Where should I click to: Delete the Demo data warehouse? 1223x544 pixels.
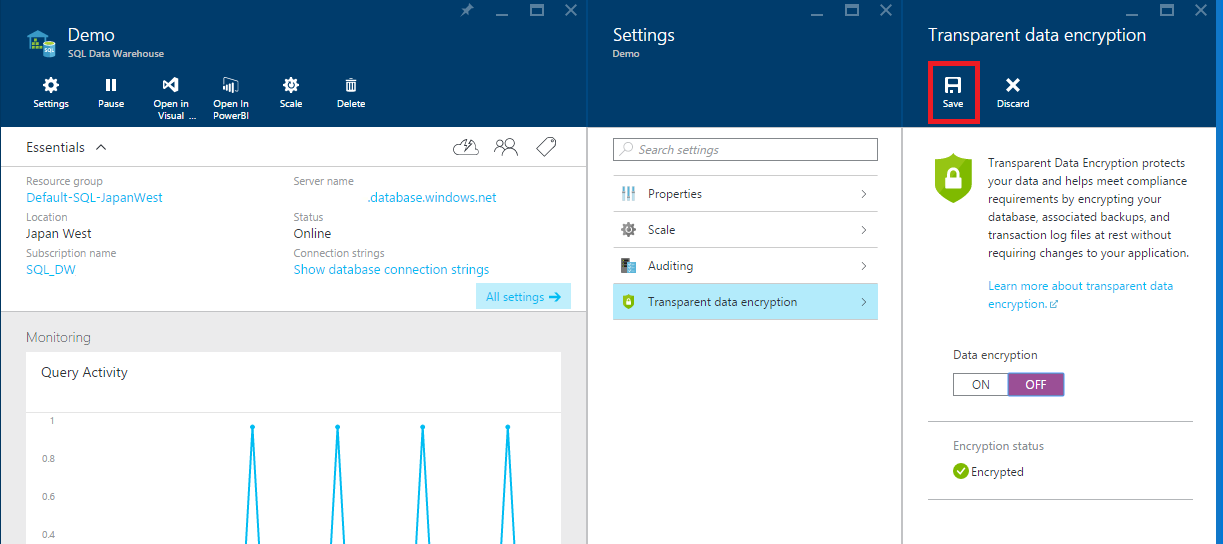click(x=351, y=86)
